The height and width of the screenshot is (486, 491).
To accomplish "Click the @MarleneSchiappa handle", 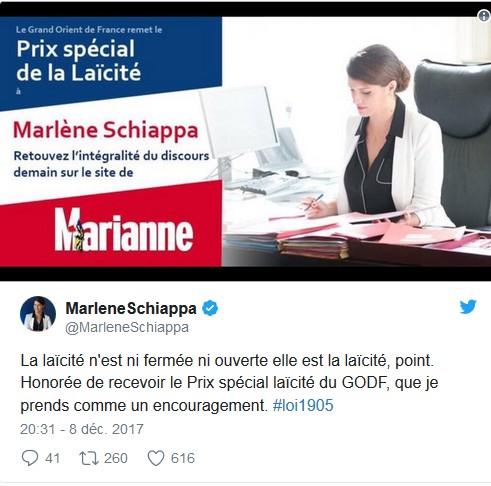I will [127, 327].
